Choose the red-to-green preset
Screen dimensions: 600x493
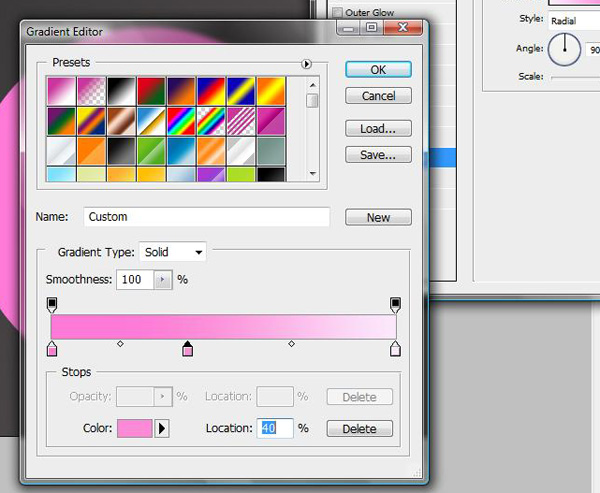point(151,91)
